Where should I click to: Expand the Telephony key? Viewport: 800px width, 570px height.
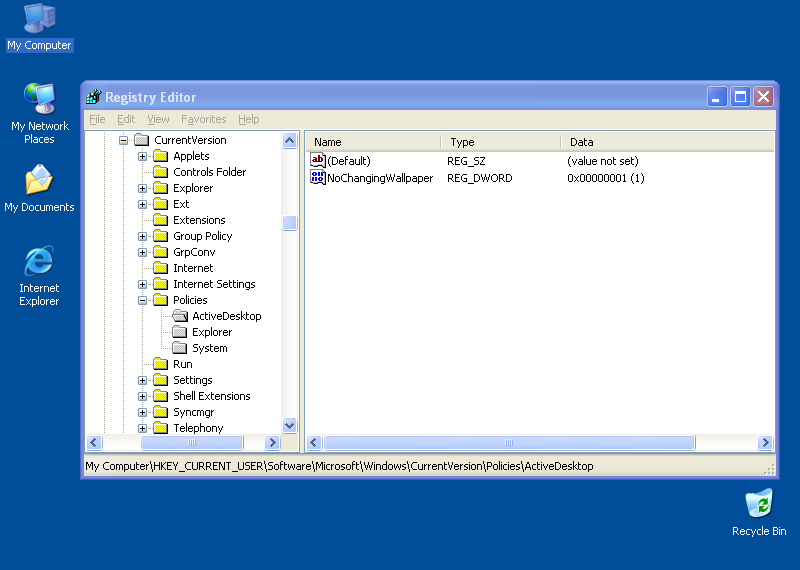[142, 428]
